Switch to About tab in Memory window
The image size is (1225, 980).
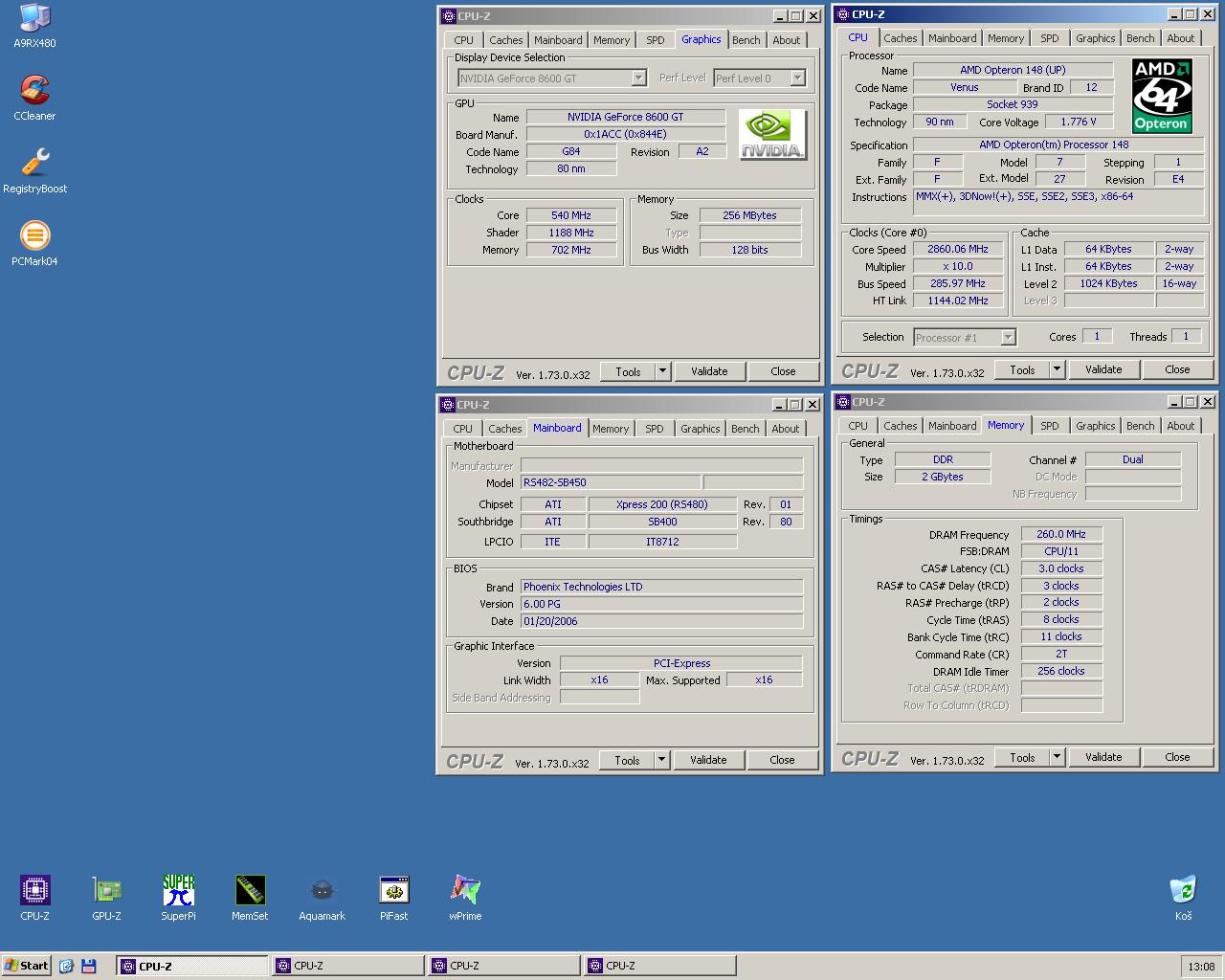[1181, 426]
